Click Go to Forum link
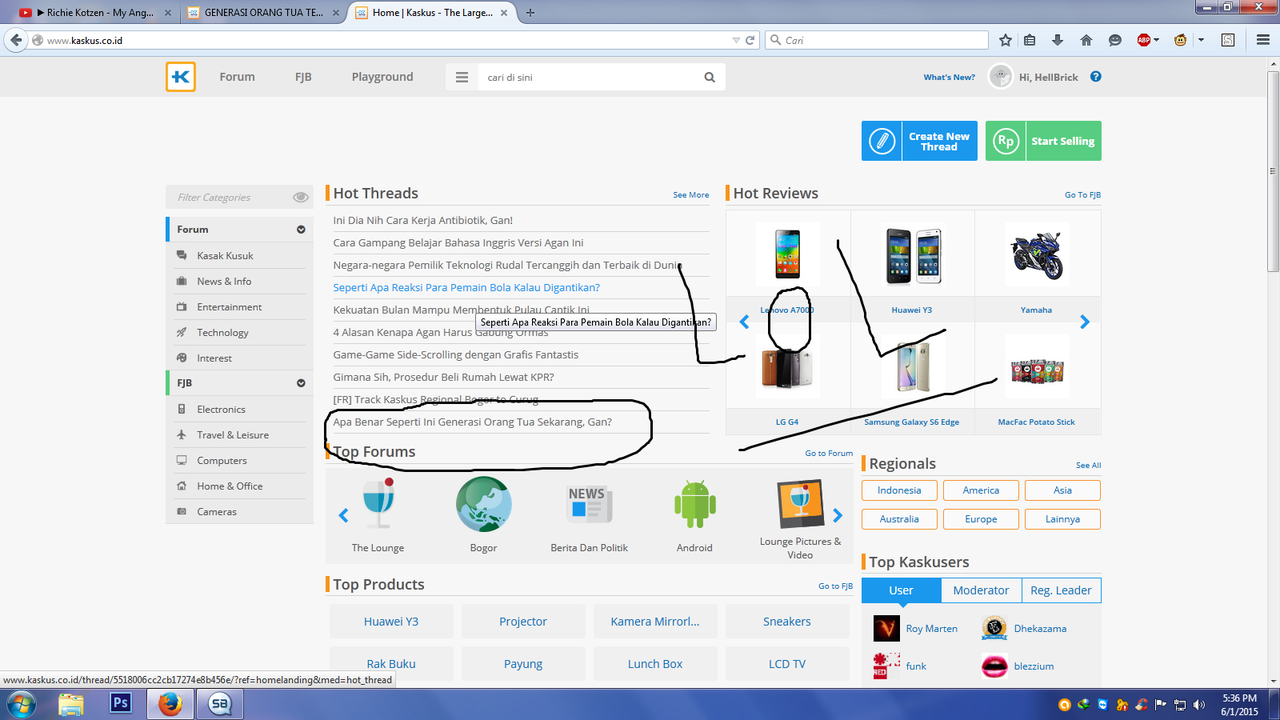Viewport: 1280px width, 720px height. (829, 453)
